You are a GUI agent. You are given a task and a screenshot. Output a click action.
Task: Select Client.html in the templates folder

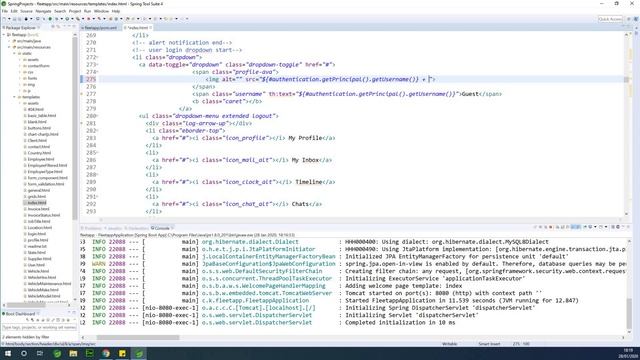click(x=37, y=140)
